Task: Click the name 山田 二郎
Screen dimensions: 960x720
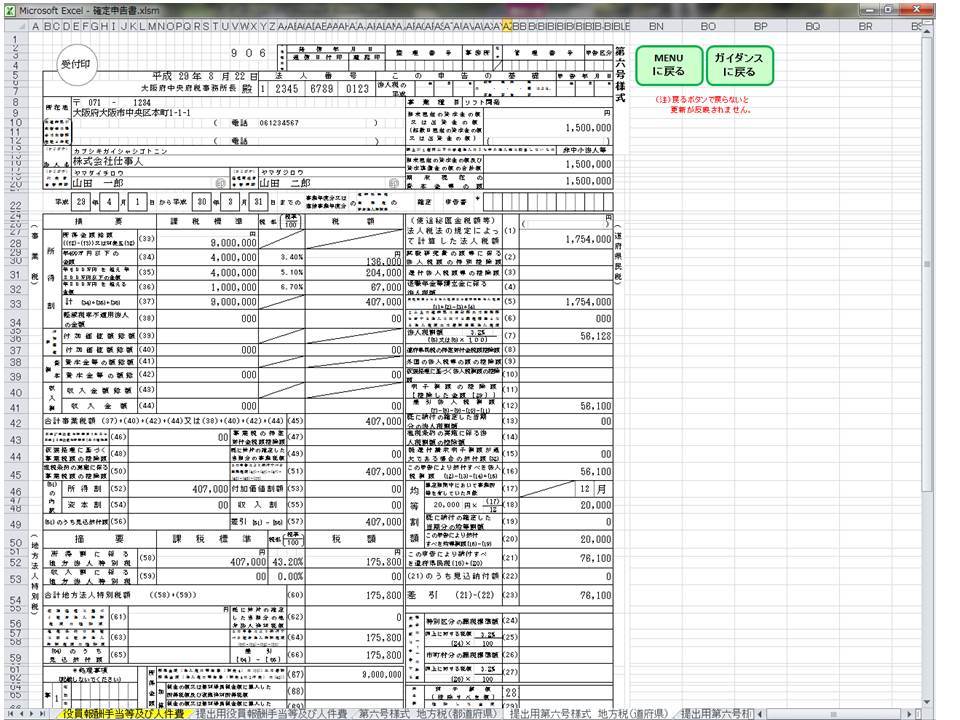Action: [x=285, y=183]
